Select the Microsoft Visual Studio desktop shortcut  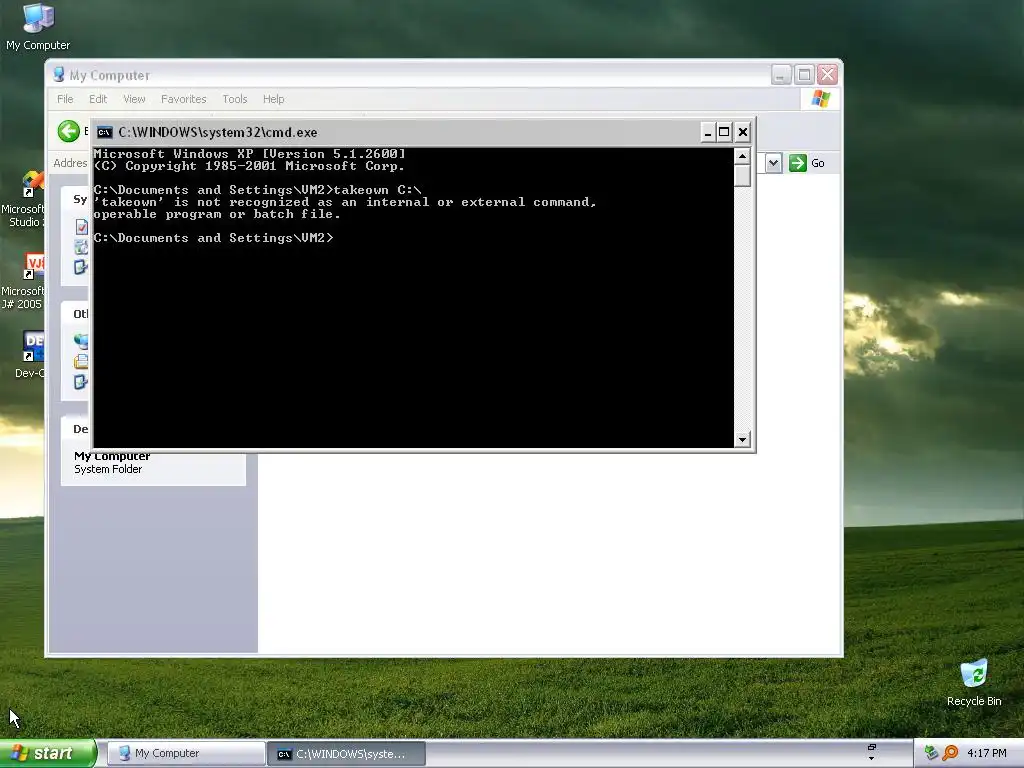pyautogui.click(x=24, y=199)
